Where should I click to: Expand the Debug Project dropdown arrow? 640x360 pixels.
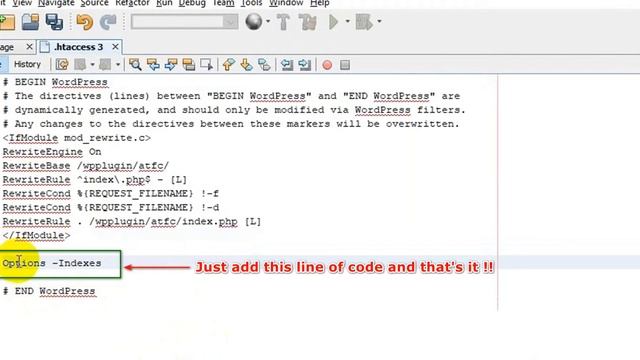379,22
